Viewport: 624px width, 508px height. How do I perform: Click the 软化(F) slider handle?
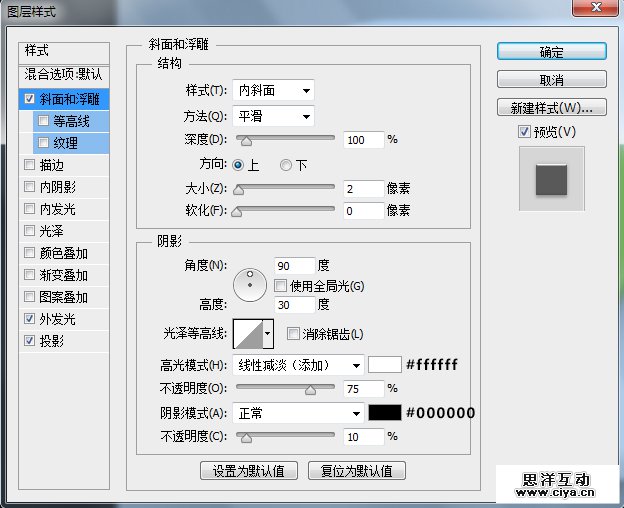pos(236,212)
